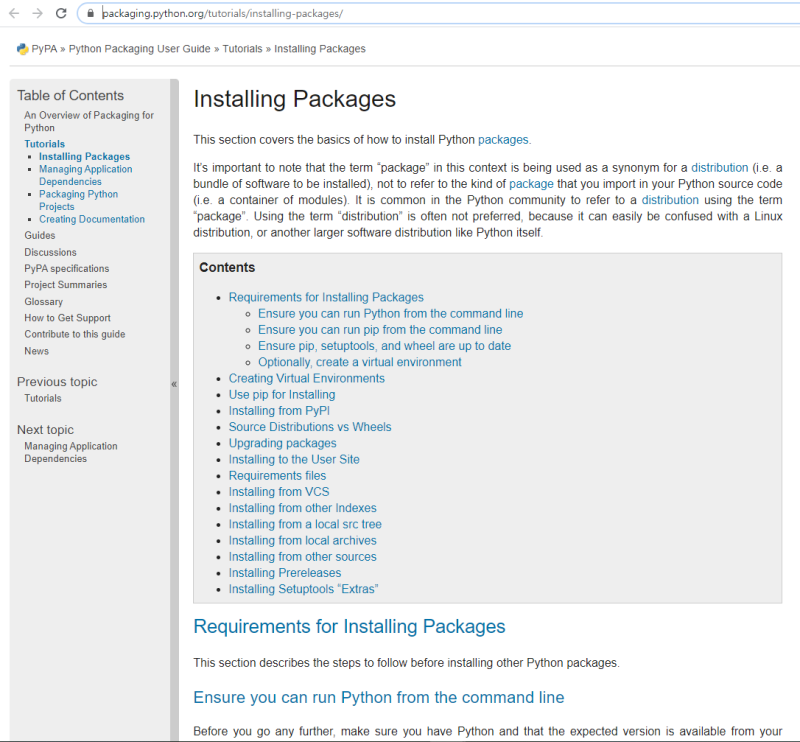Click the Installing from PyPI link
Image resolution: width=800 pixels, height=742 pixels.
[278, 410]
